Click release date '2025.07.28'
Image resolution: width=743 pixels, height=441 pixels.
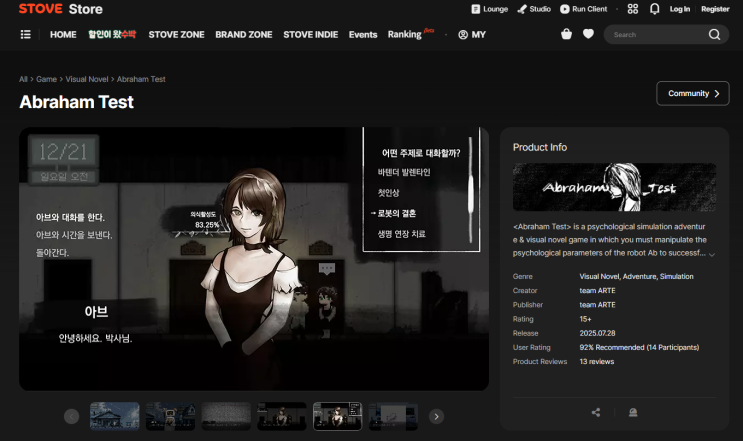click(x=597, y=333)
